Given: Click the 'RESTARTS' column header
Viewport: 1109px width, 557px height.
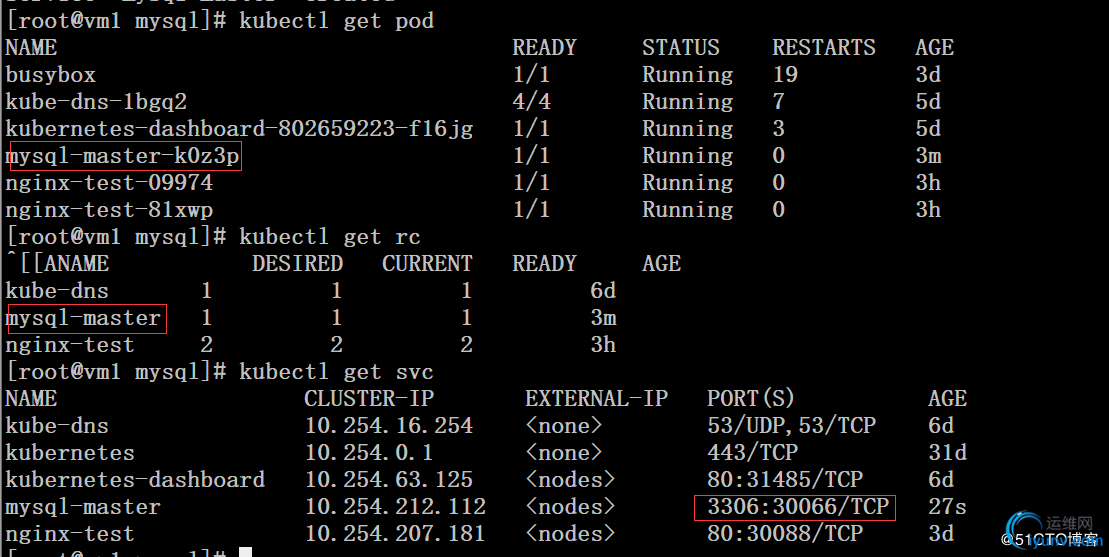Looking at the screenshot, I should coord(824,48).
